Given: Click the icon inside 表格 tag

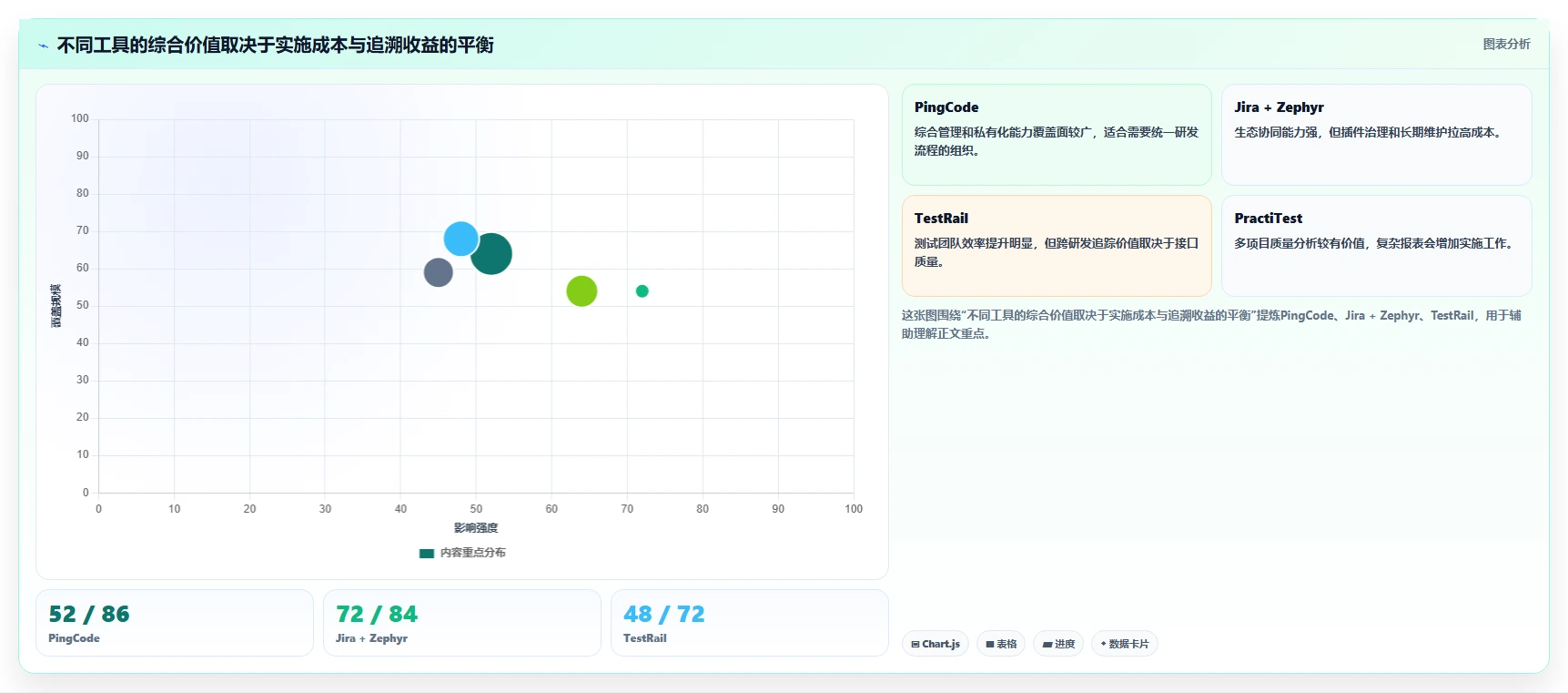Looking at the screenshot, I should (990, 644).
